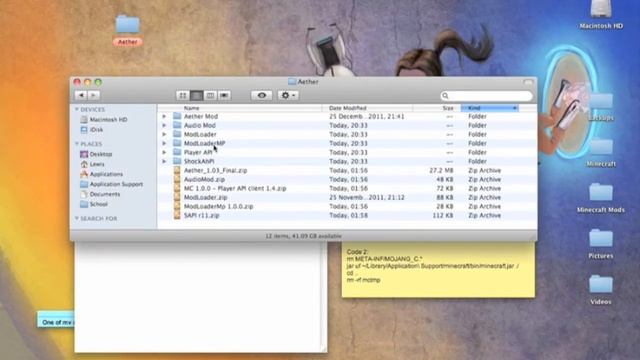Select Aether_1.03_Final.zip archive icon
Screen dimensions: 640x360
point(177,170)
